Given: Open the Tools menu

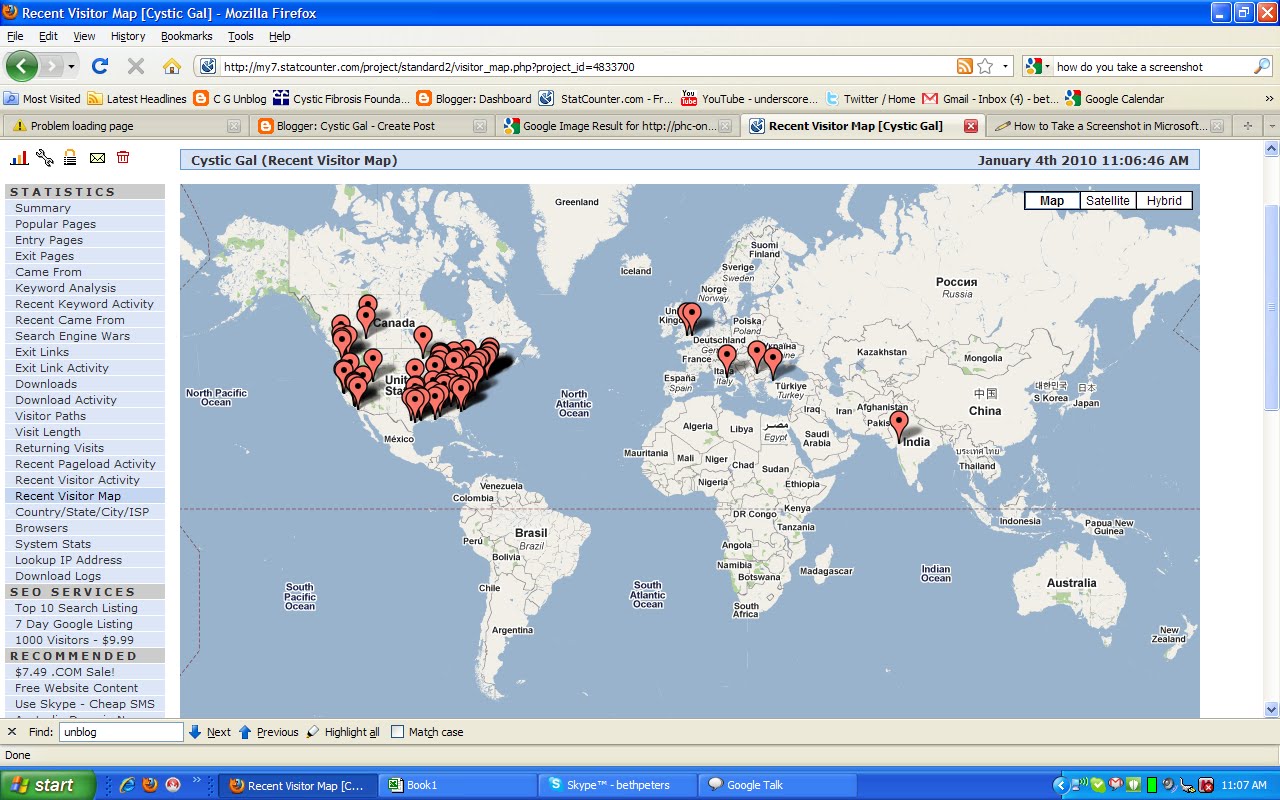Looking at the screenshot, I should [240, 36].
